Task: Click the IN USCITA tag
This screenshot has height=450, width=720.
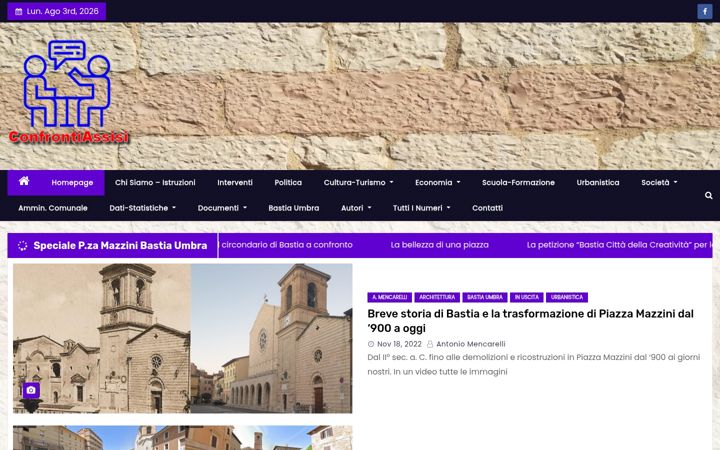Action: (x=526, y=297)
